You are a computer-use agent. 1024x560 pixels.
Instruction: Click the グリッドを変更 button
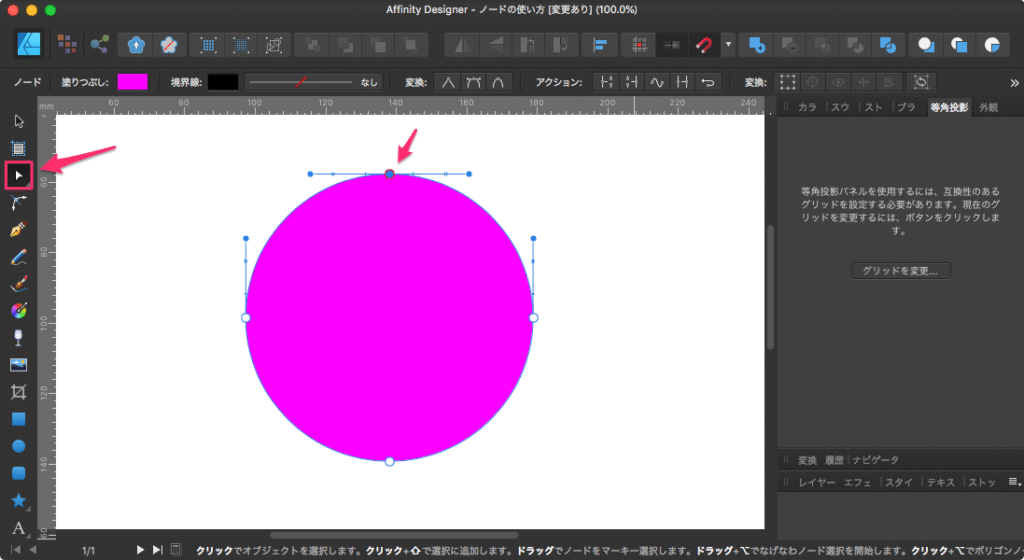click(900, 271)
